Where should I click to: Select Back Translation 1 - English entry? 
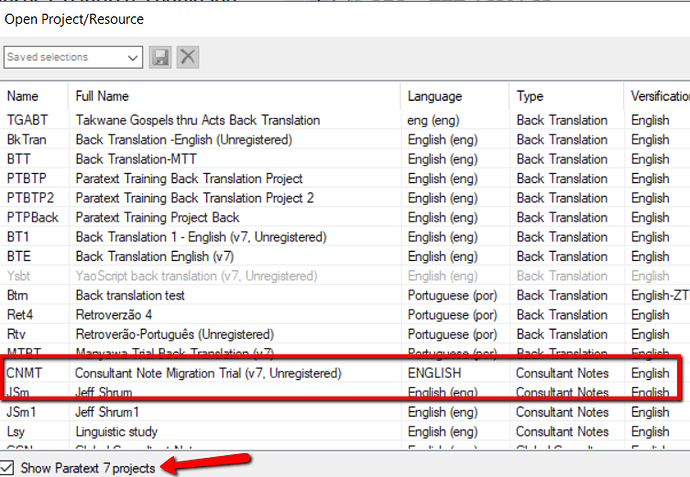point(201,237)
